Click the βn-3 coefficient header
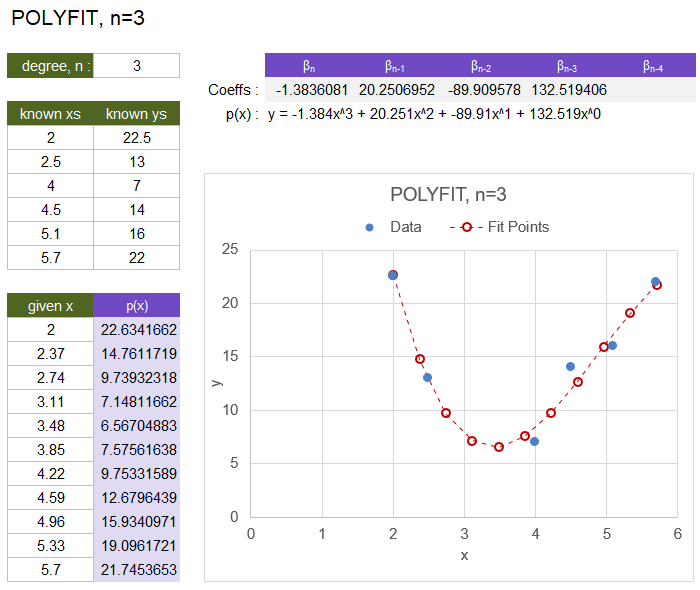Screen dimensions: 700x590 click(x=567, y=66)
